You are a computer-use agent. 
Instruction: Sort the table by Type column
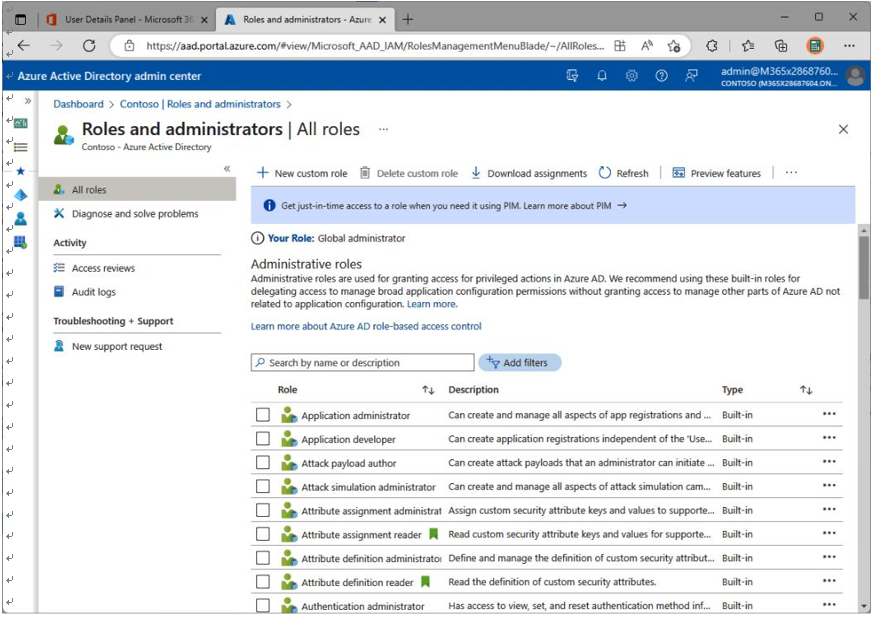pyautogui.click(x=806, y=390)
